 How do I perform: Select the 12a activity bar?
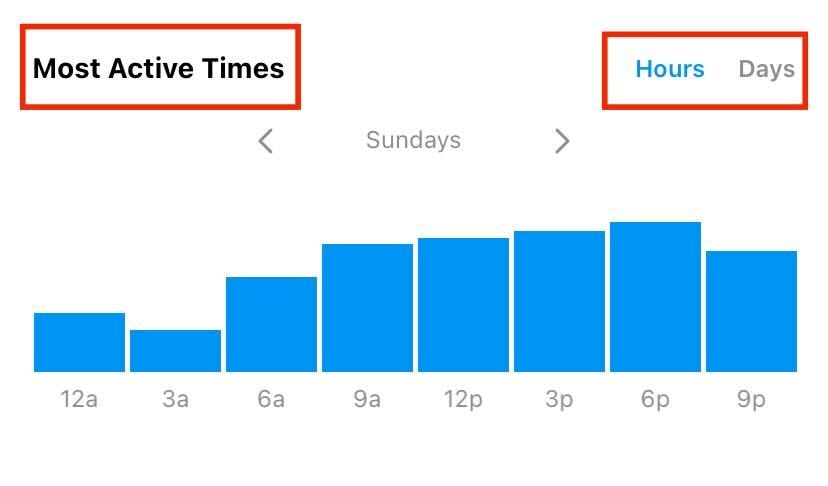tap(79, 342)
